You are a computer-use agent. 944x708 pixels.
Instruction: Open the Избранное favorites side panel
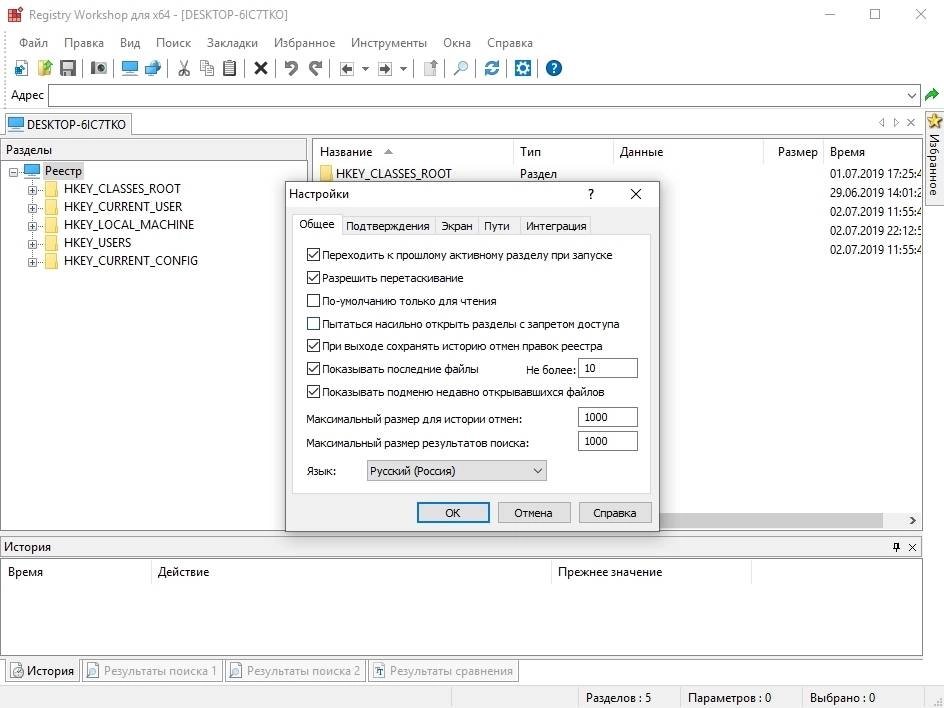point(934,158)
